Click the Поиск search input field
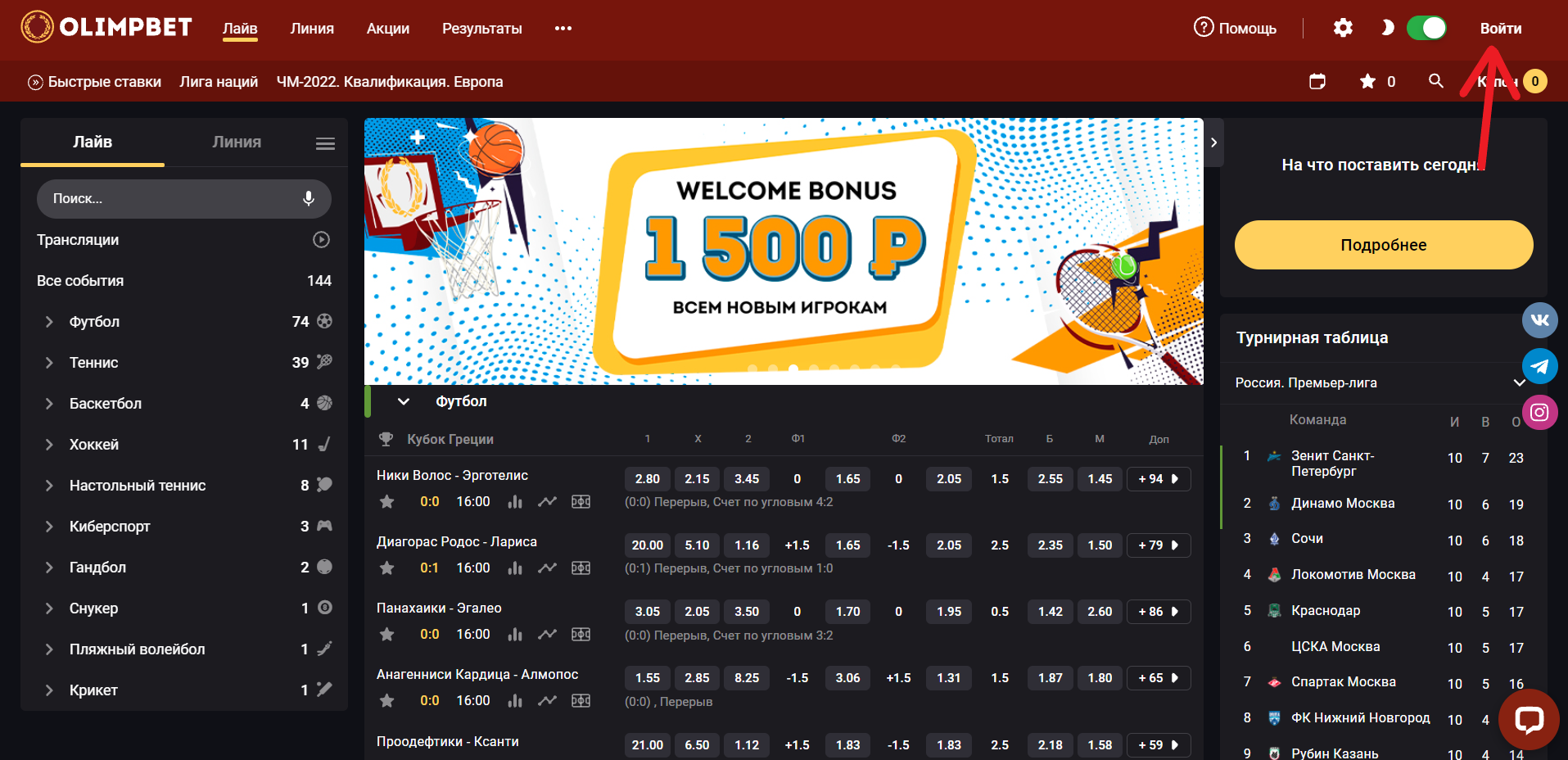This screenshot has height=760, width=1568. click(168, 198)
